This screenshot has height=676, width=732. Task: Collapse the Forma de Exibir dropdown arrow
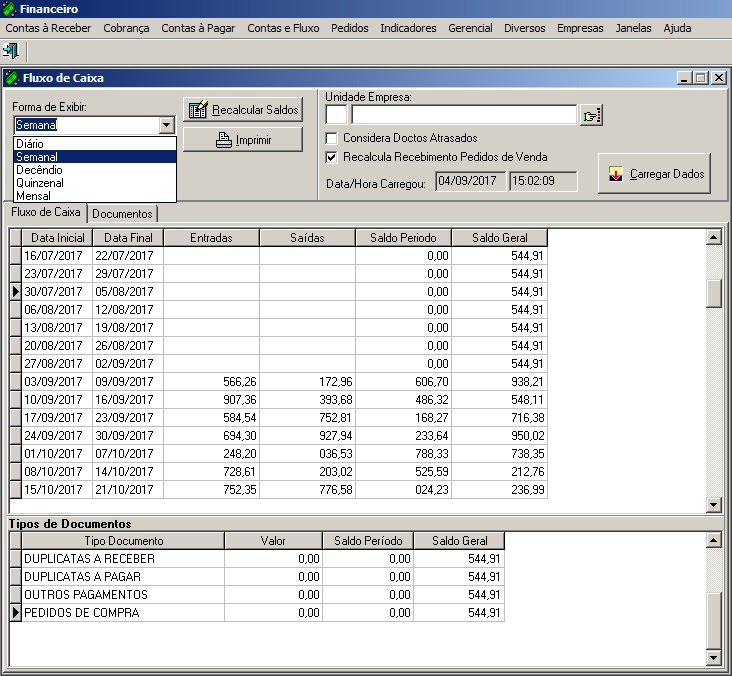[167, 125]
